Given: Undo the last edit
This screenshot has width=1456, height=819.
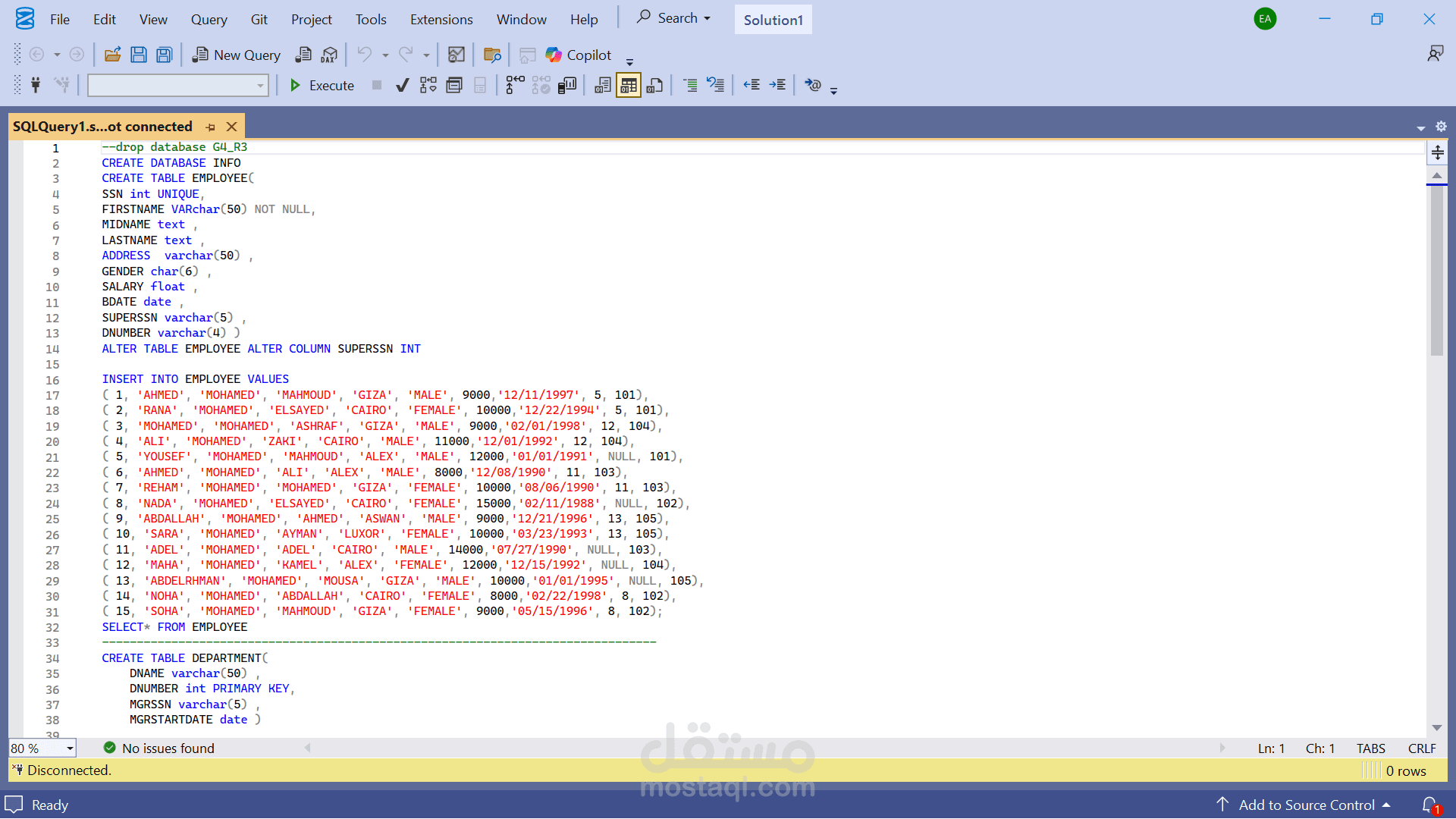Looking at the screenshot, I should pyautogui.click(x=364, y=55).
